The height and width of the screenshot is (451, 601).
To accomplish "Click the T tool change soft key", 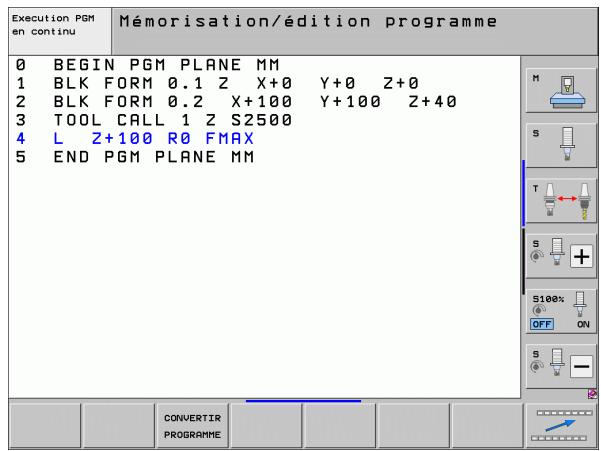I will (561, 201).
